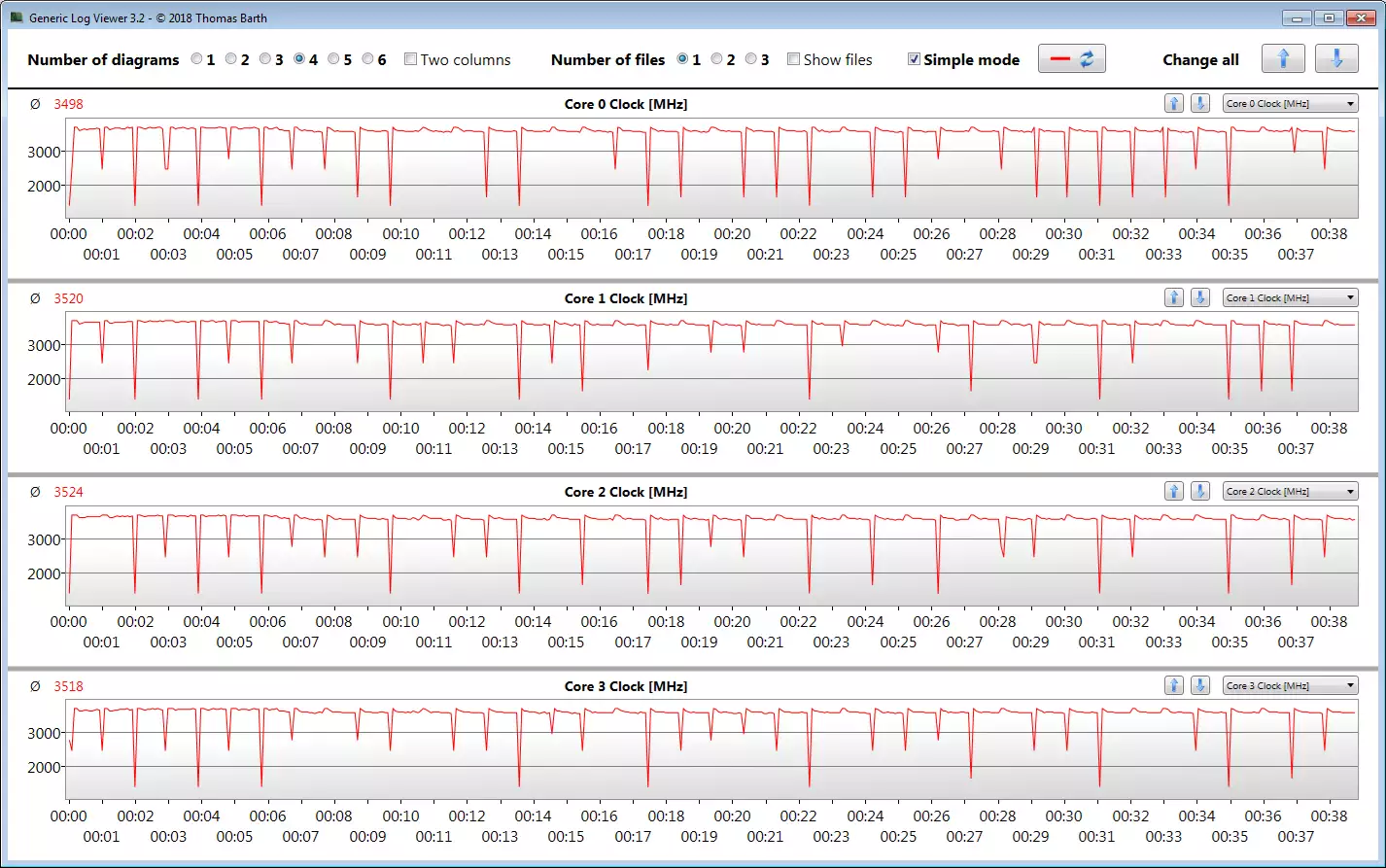Open the Core 3 Clock [MHz] selector
Screen dimensions: 1386x868
tap(1290, 686)
